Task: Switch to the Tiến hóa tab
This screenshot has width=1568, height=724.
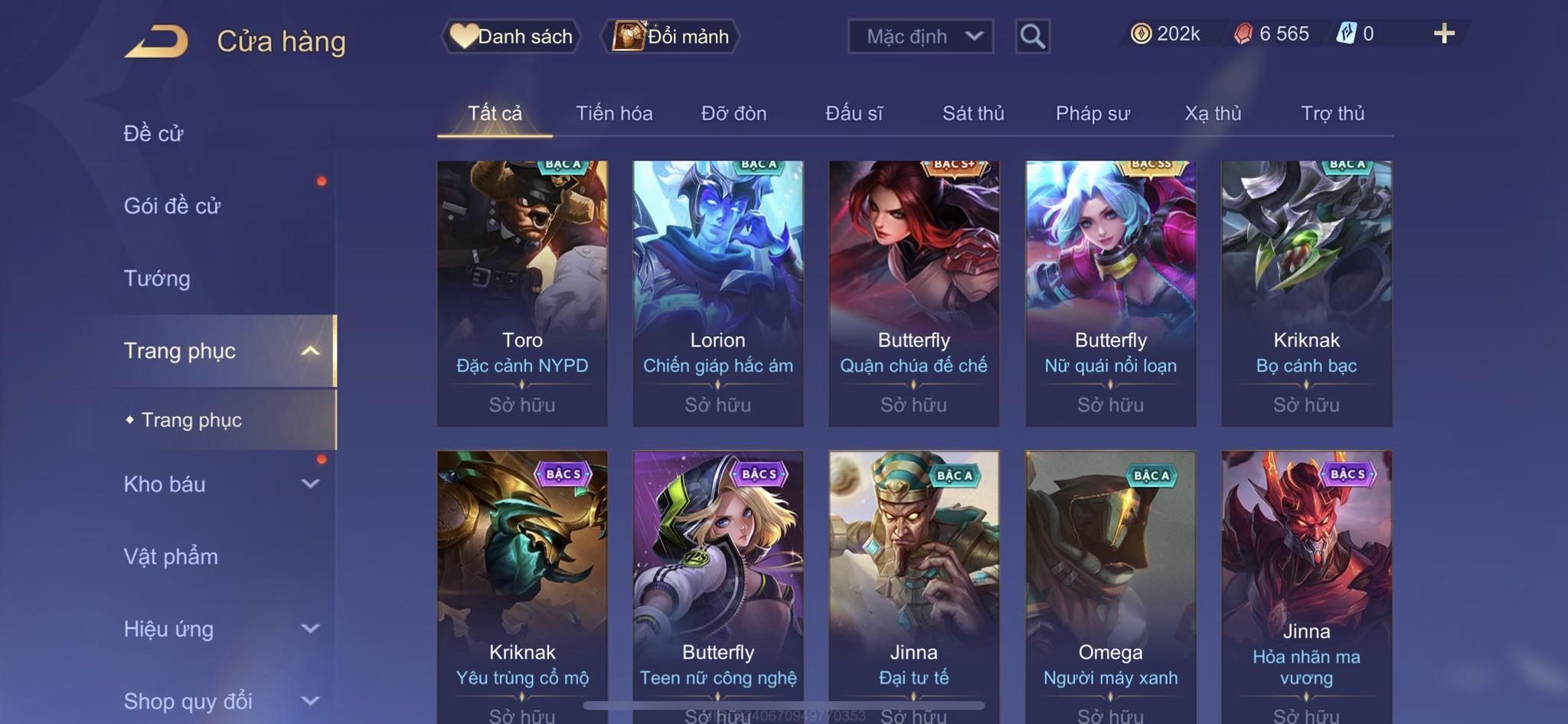Action: pos(614,113)
